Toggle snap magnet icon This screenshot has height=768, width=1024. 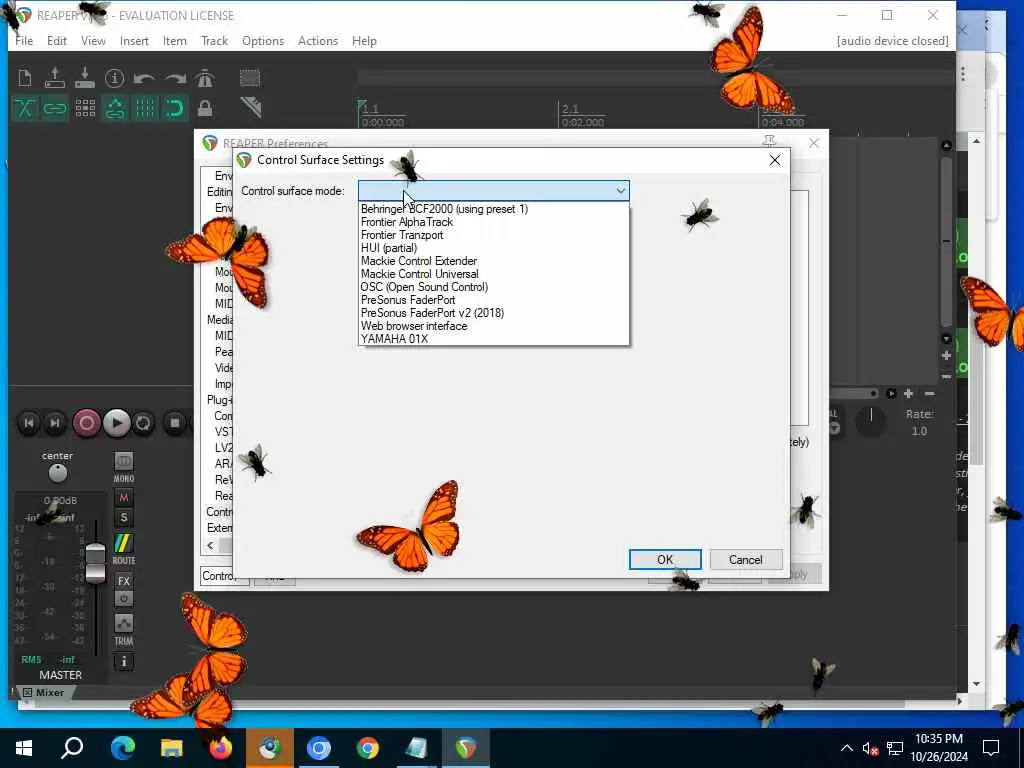coord(175,108)
